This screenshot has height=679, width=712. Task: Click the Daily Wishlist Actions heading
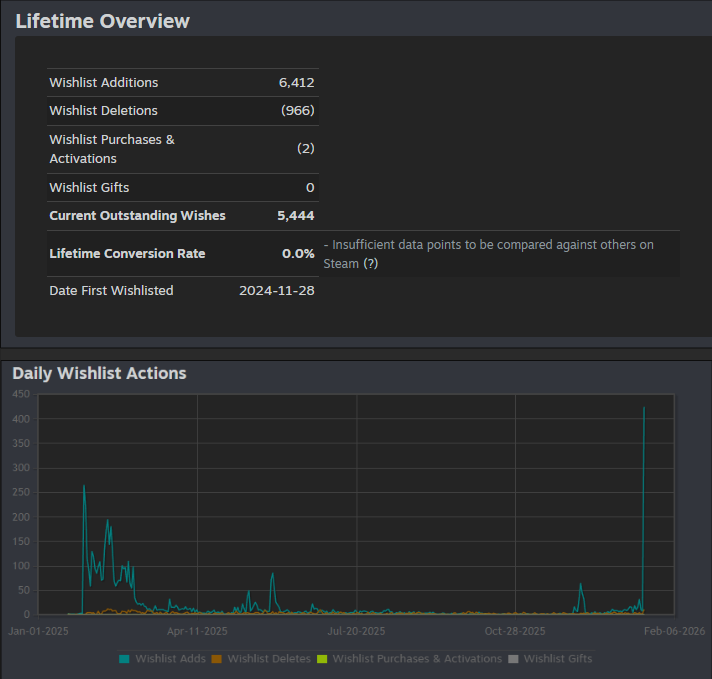point(99,373)
